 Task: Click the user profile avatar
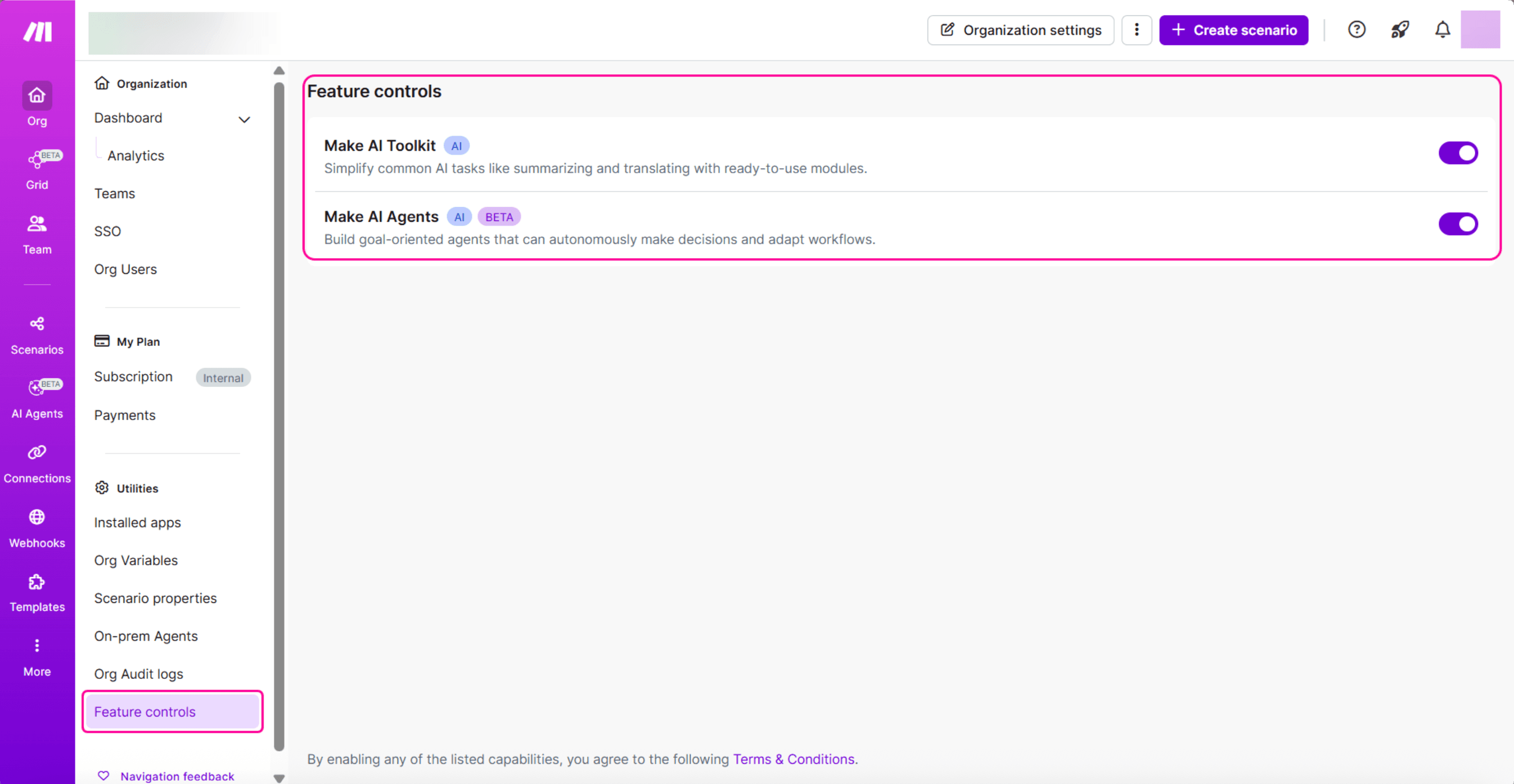tap(1479, 29)
